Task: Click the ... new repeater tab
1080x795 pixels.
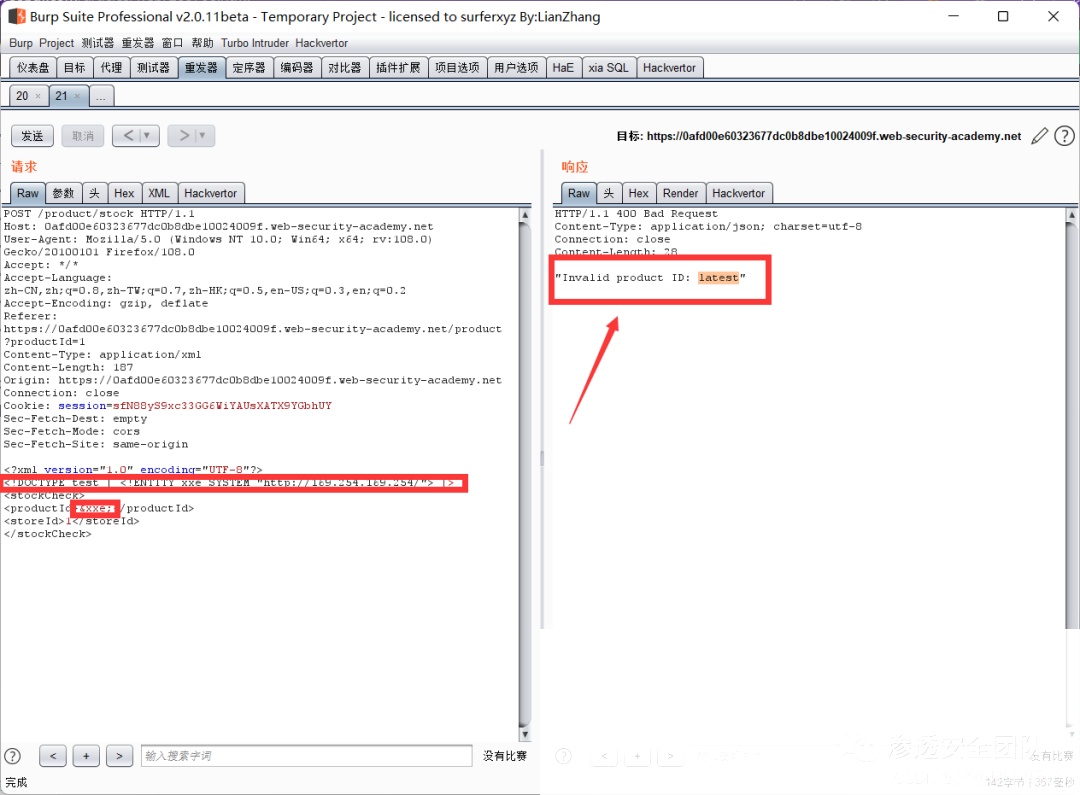Action: point(101,96)
